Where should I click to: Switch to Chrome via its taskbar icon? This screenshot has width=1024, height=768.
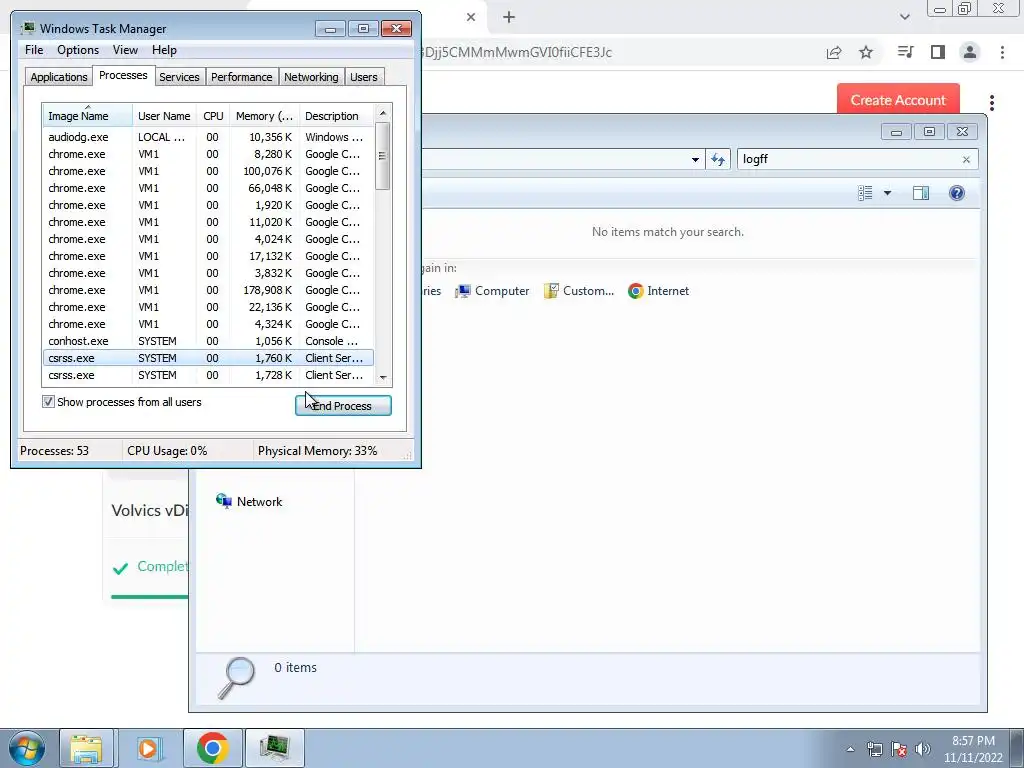click(x=212, y=748)
